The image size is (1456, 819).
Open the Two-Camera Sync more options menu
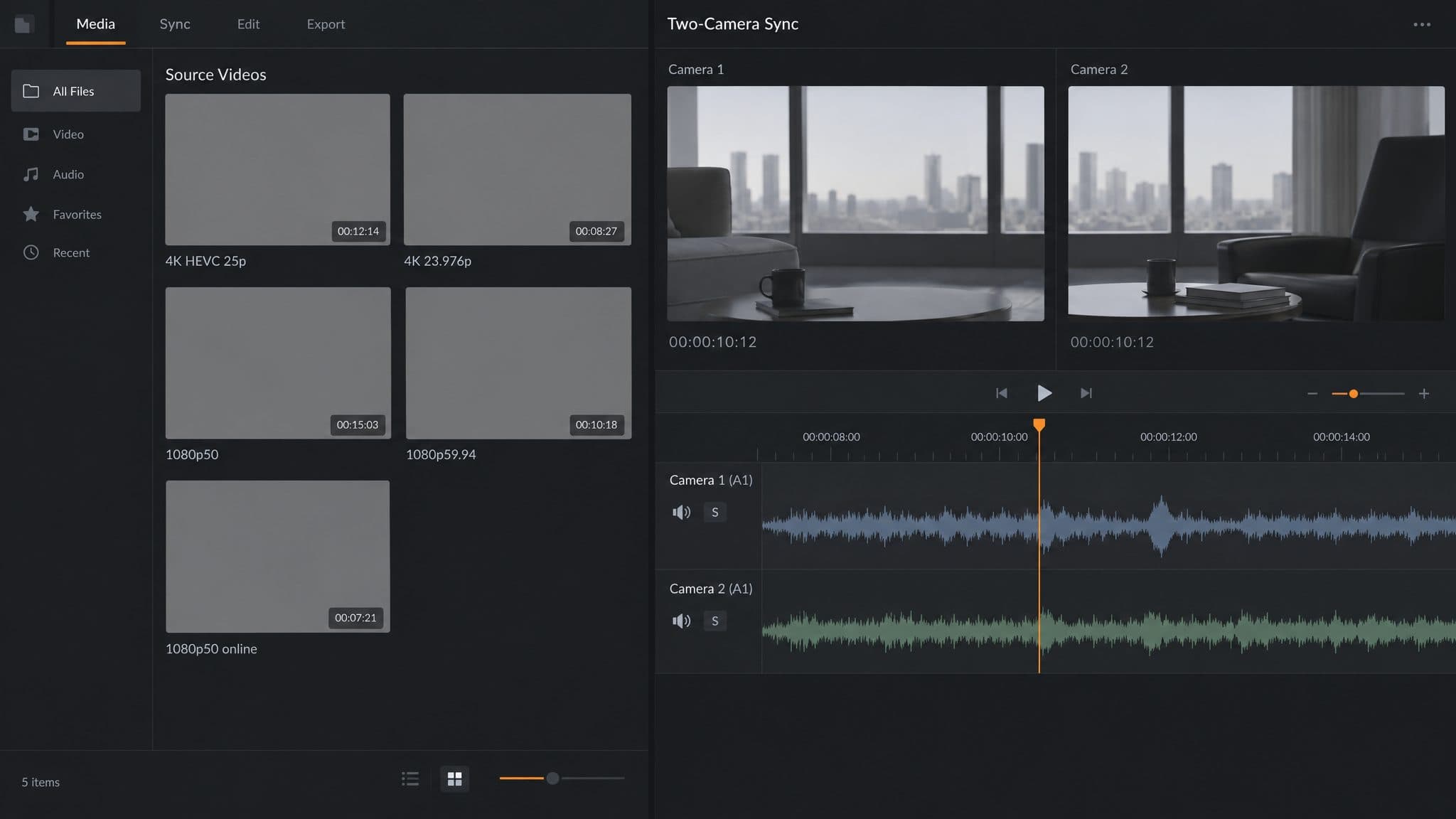(x=1422, y=24)
